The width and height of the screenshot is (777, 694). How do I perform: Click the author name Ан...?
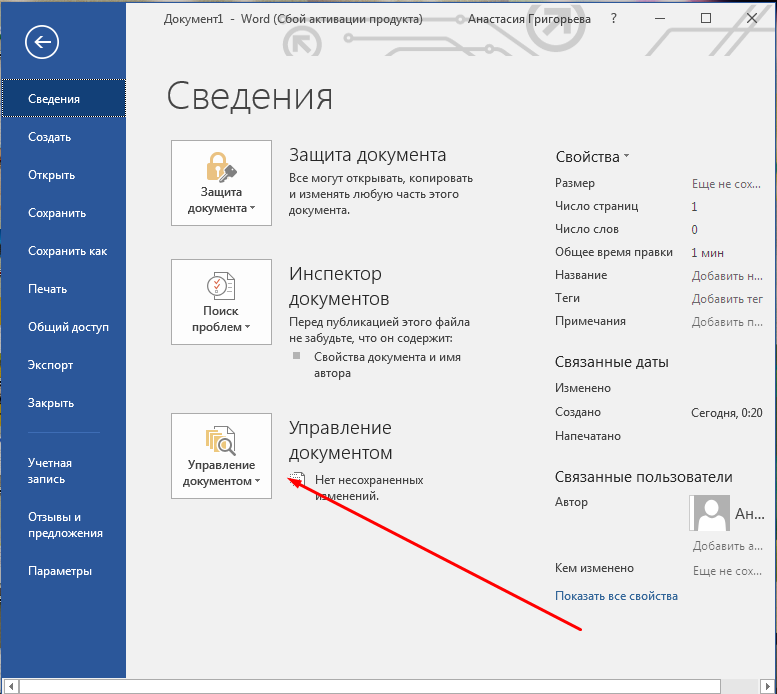tap(750, 514)
